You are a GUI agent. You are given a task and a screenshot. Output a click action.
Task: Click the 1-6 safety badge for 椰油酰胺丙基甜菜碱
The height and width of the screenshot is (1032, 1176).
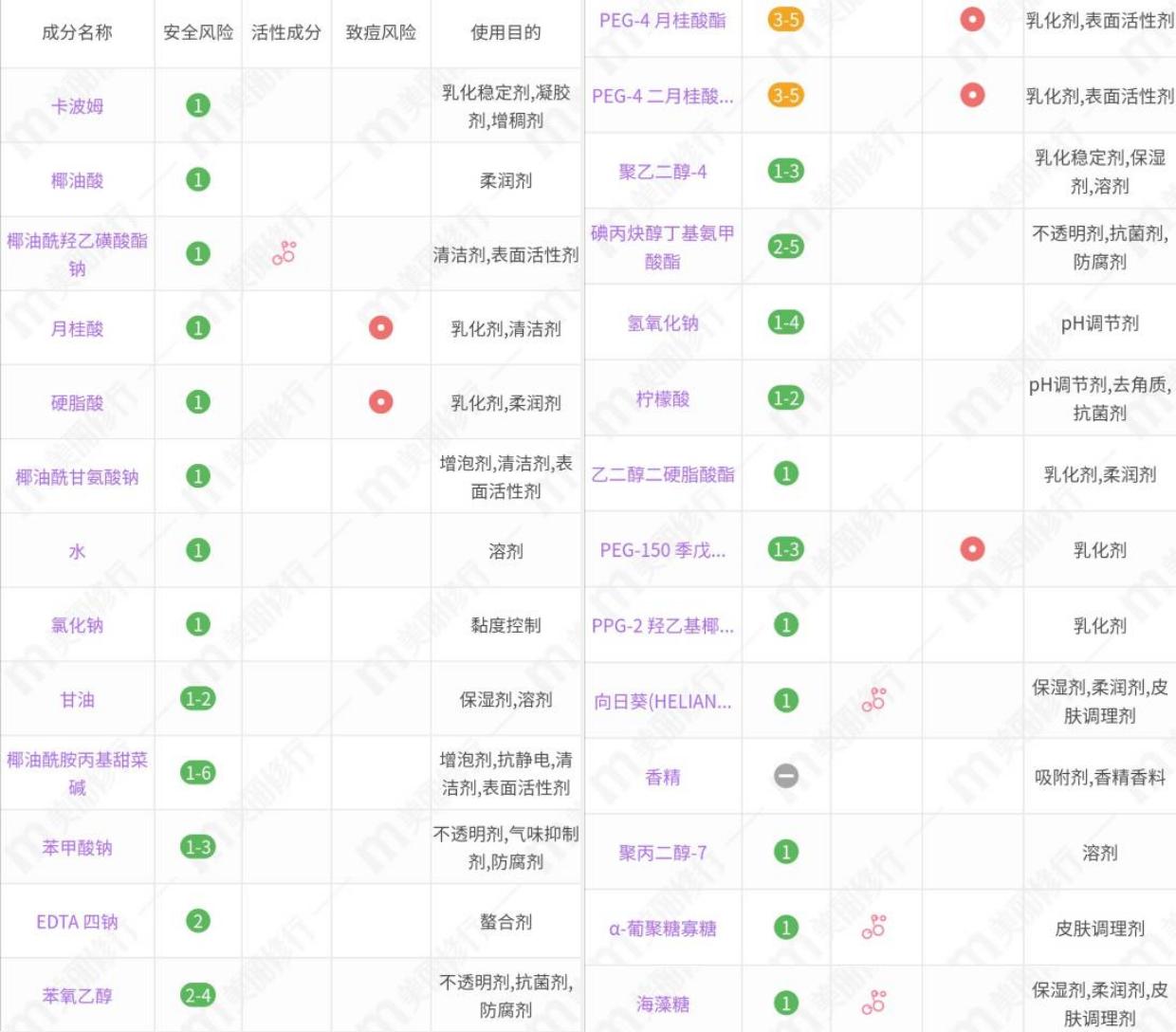(x=197, y=773)
